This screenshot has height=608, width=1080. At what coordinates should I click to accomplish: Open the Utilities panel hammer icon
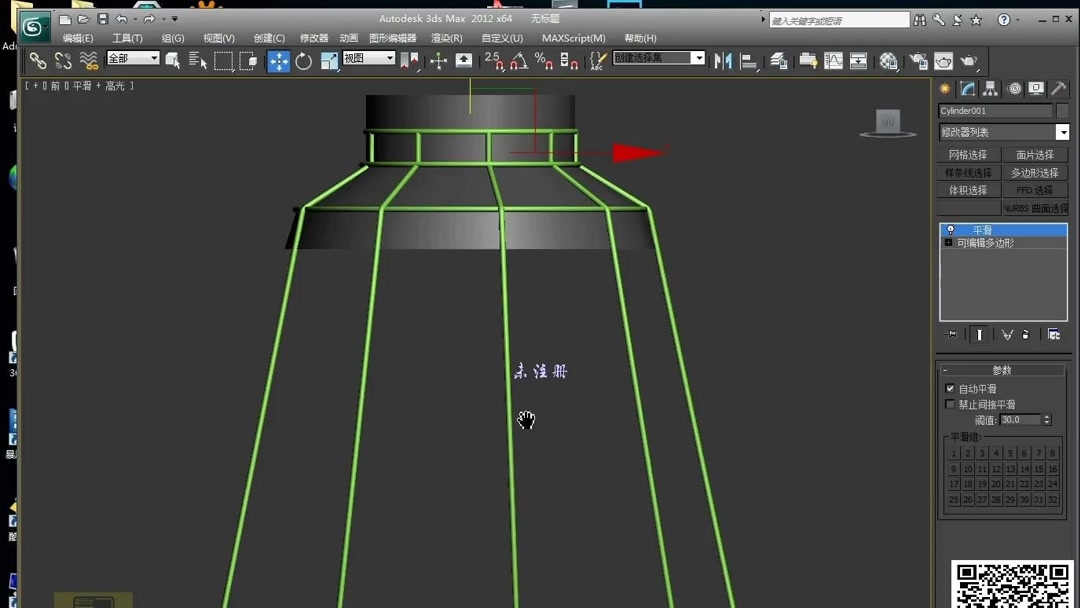point(1058,88)
